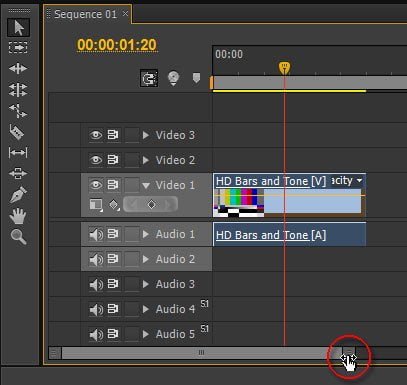
Task: Mute Audio 2 track speaker
Action: coord(96,260)
